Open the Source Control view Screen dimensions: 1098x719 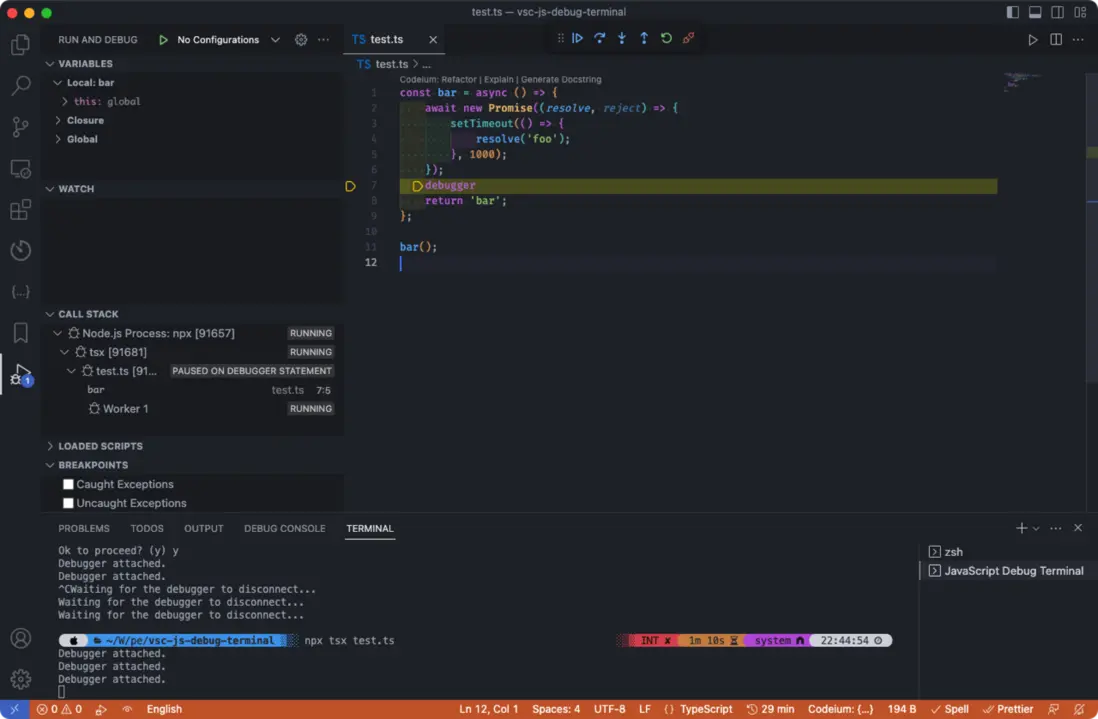point(20,127)
